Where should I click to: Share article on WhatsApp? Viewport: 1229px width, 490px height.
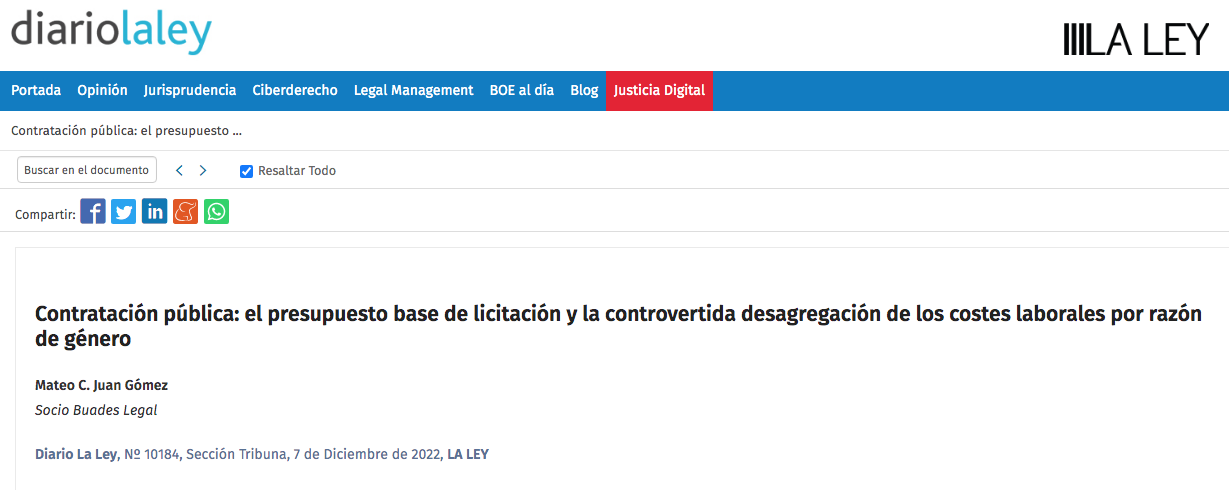tap(217, 212)
